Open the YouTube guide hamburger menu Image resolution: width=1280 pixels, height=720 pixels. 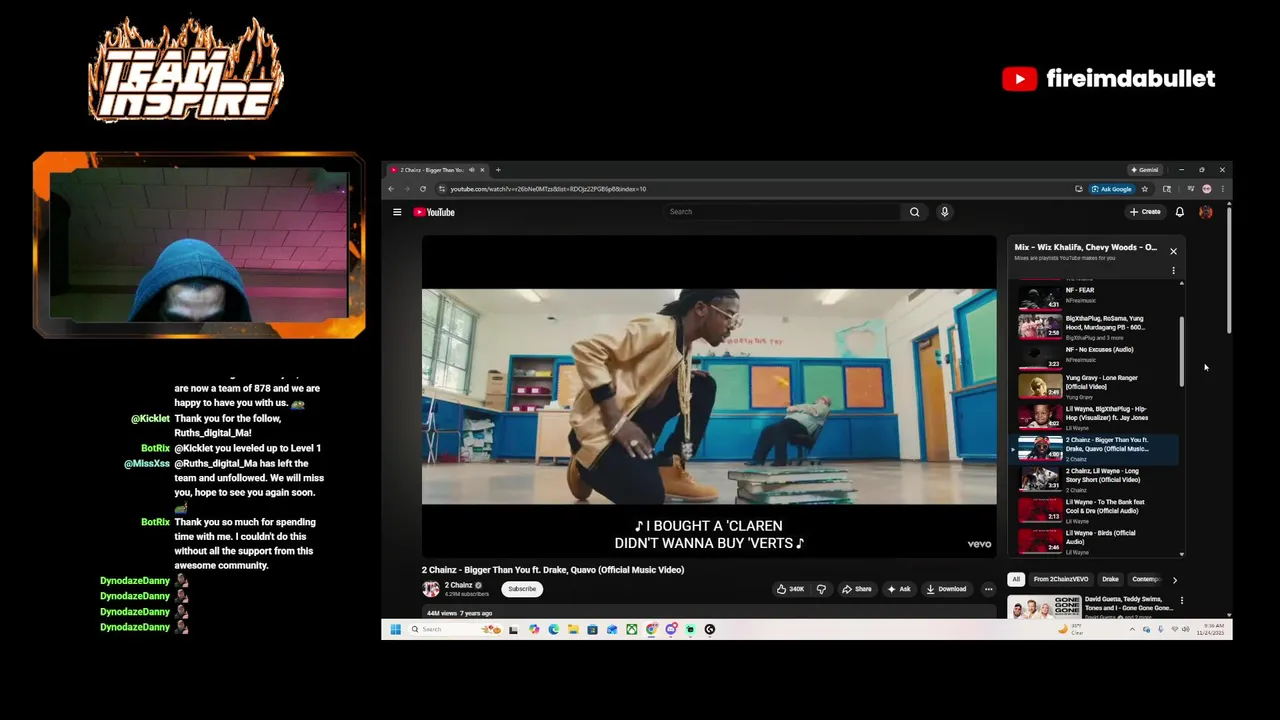(397, 212)
